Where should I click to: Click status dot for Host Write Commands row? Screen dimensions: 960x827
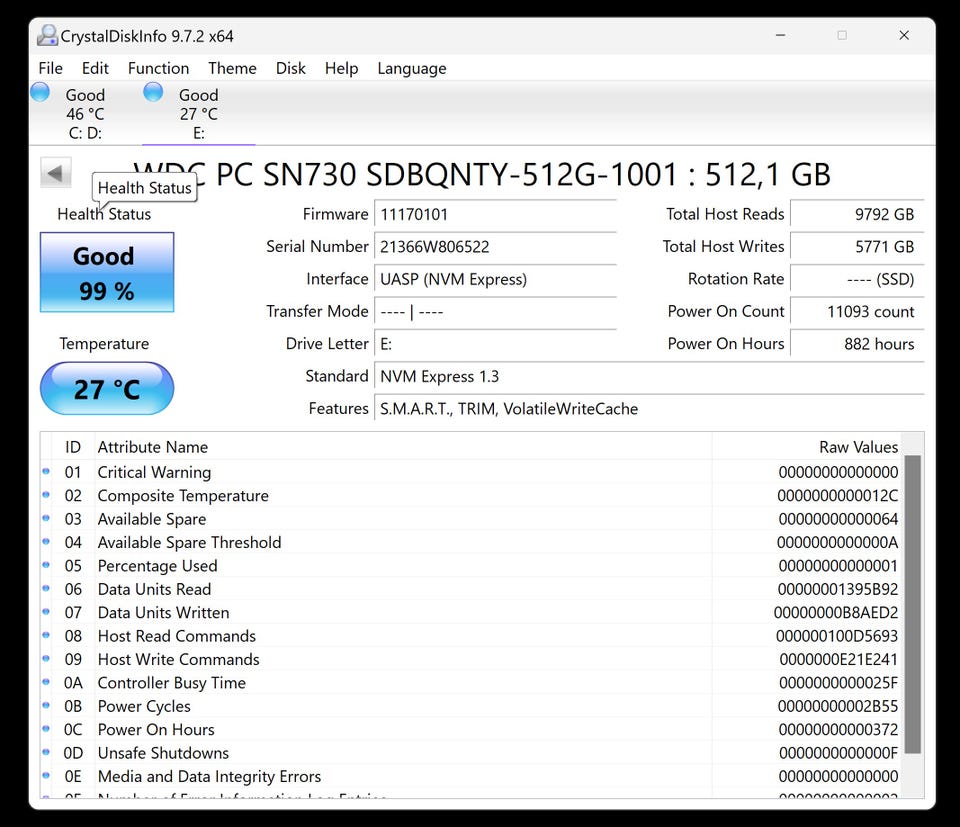tap(46, 659)
